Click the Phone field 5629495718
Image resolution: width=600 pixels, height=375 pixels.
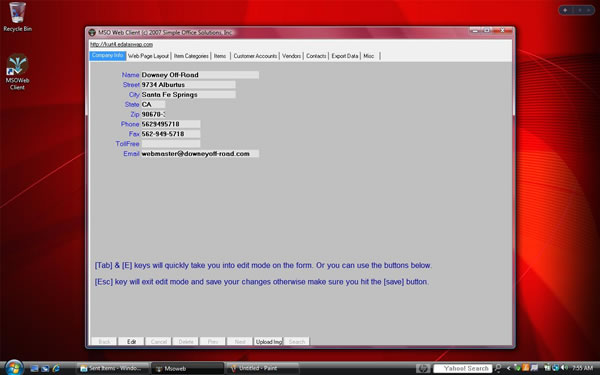pyautogui.click(x=170, y=124)
